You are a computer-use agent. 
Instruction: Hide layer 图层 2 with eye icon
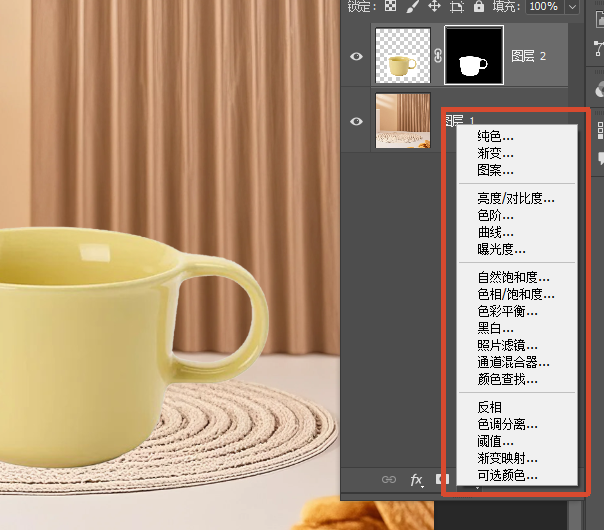point(356,56)
